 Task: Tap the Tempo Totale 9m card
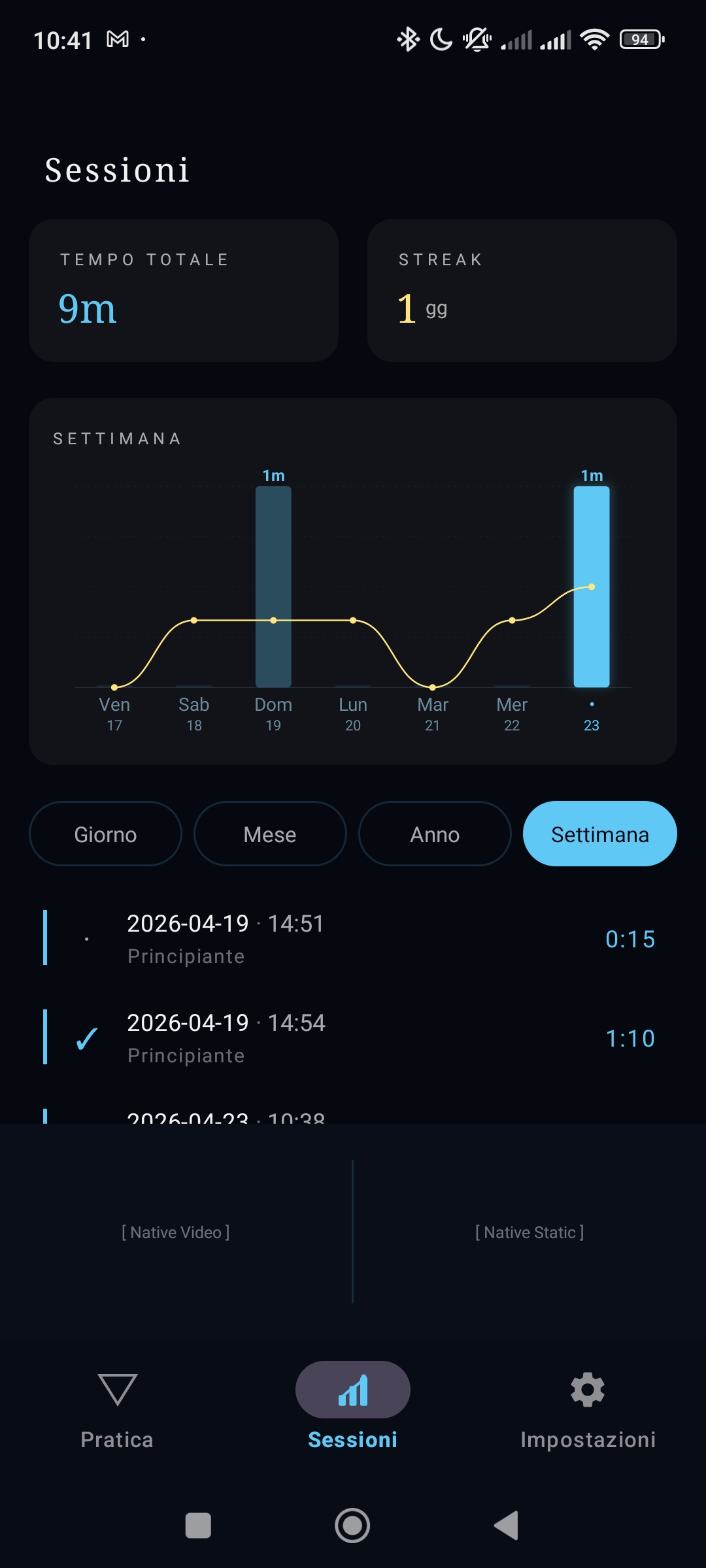pyautogui.click(x=184, y=291)
